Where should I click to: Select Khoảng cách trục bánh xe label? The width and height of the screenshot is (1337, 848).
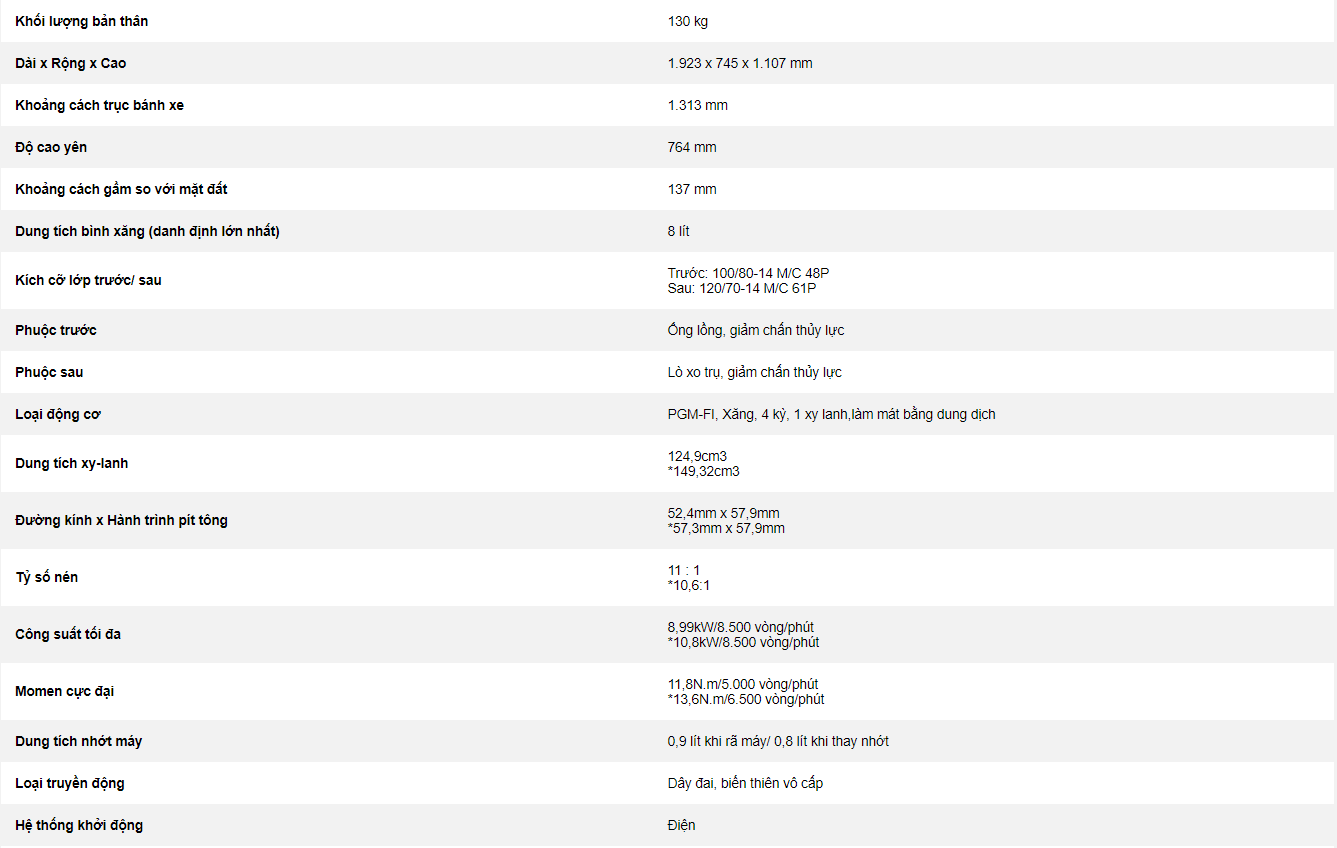(99, 105)
